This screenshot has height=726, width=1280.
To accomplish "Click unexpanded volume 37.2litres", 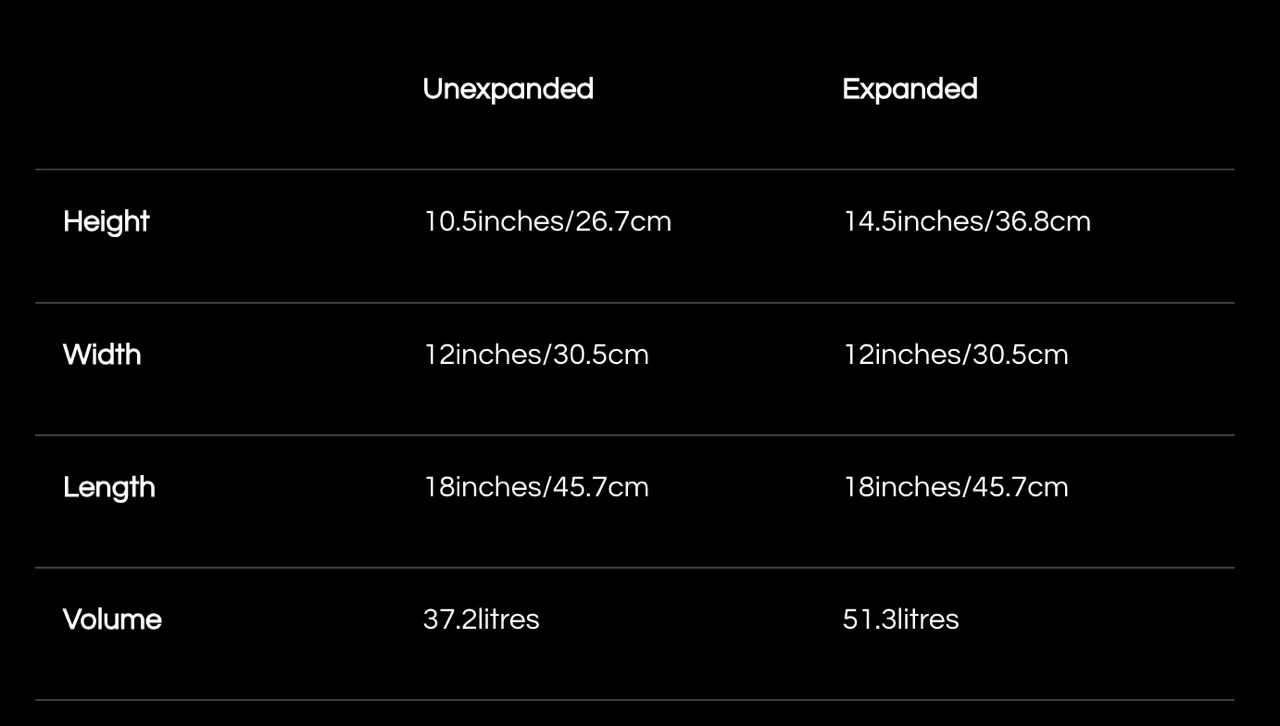I will (x=481, y=619).
